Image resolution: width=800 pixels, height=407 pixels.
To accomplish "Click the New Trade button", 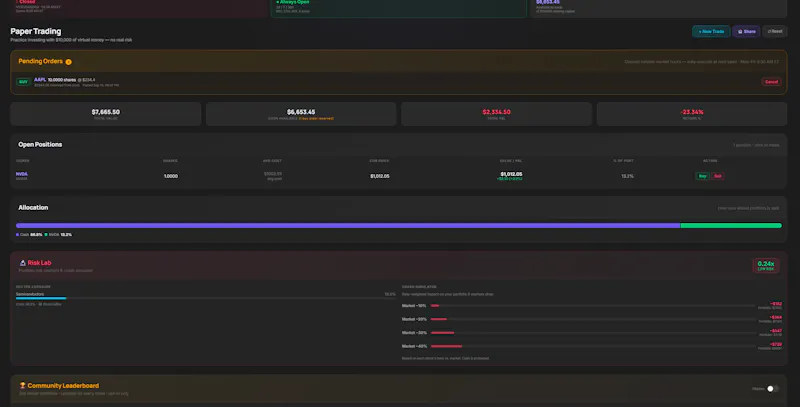I will (x=711, y=31).
